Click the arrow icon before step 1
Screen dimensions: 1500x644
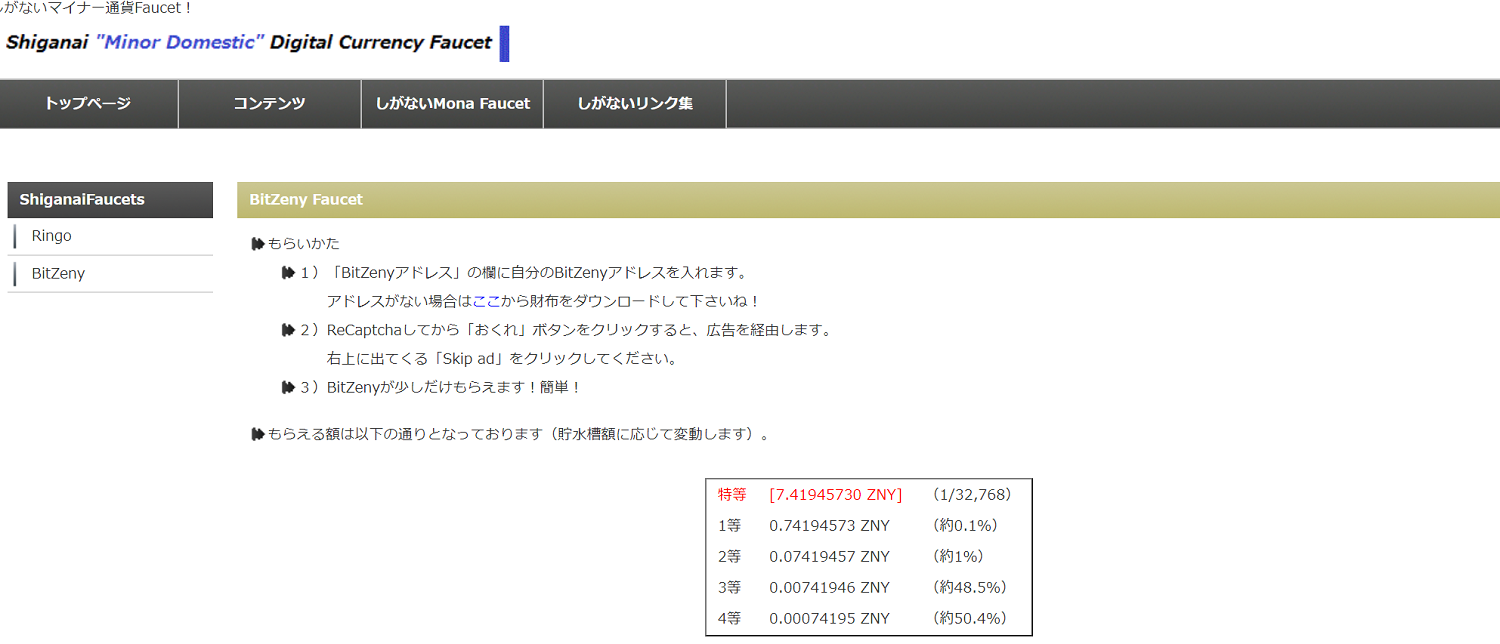coord(288,273)
